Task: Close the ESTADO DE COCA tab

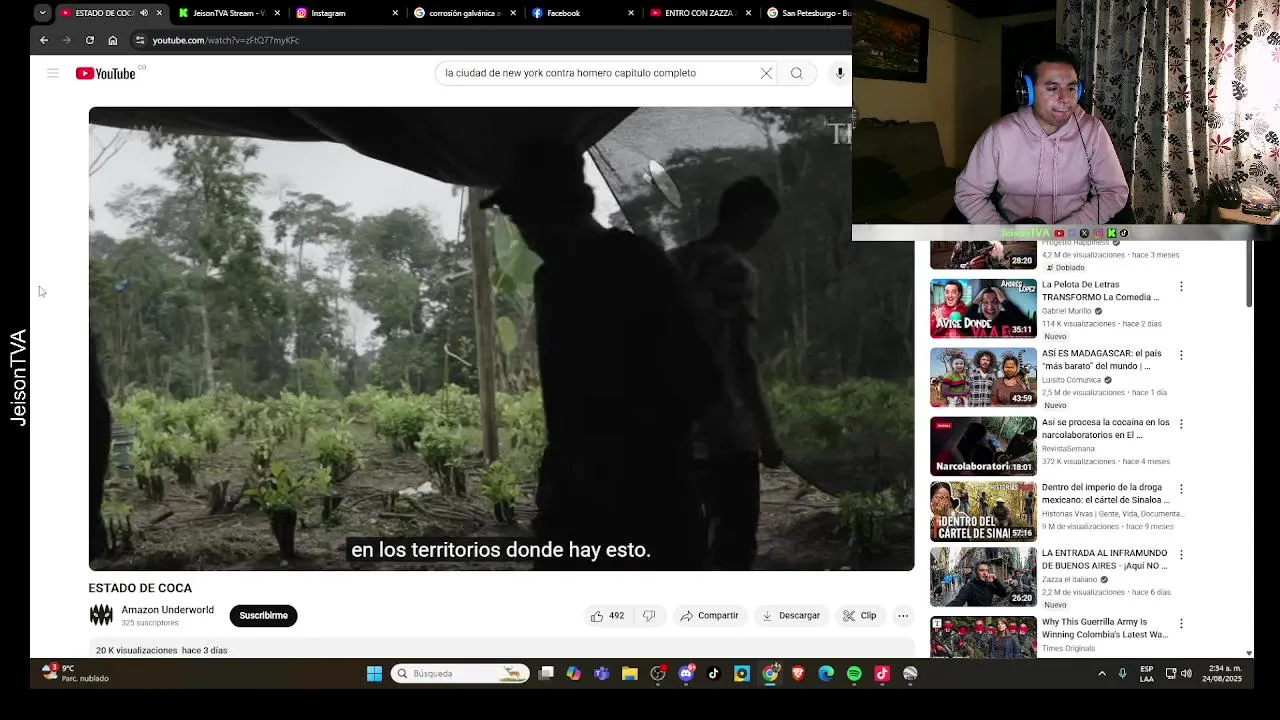Action: coord(159,13)
